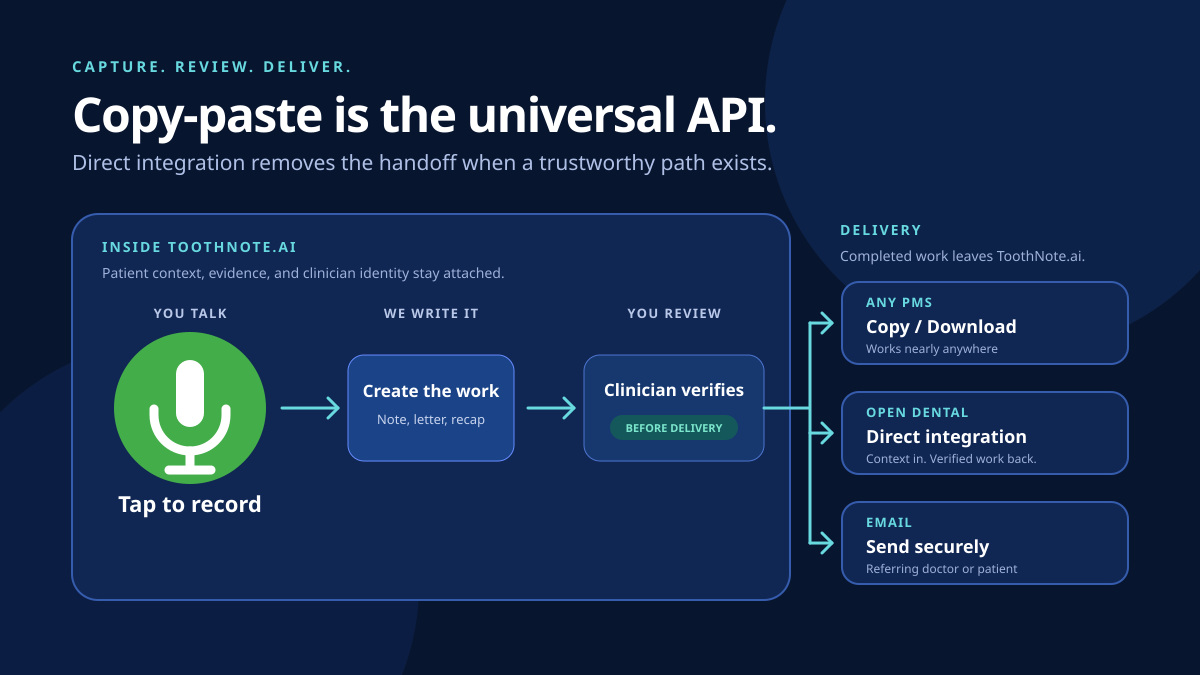Screen dimensions: 1200x675
Task: Click the 'Copy-paste is the universal API.' headline
Action: tap(425, 115)
